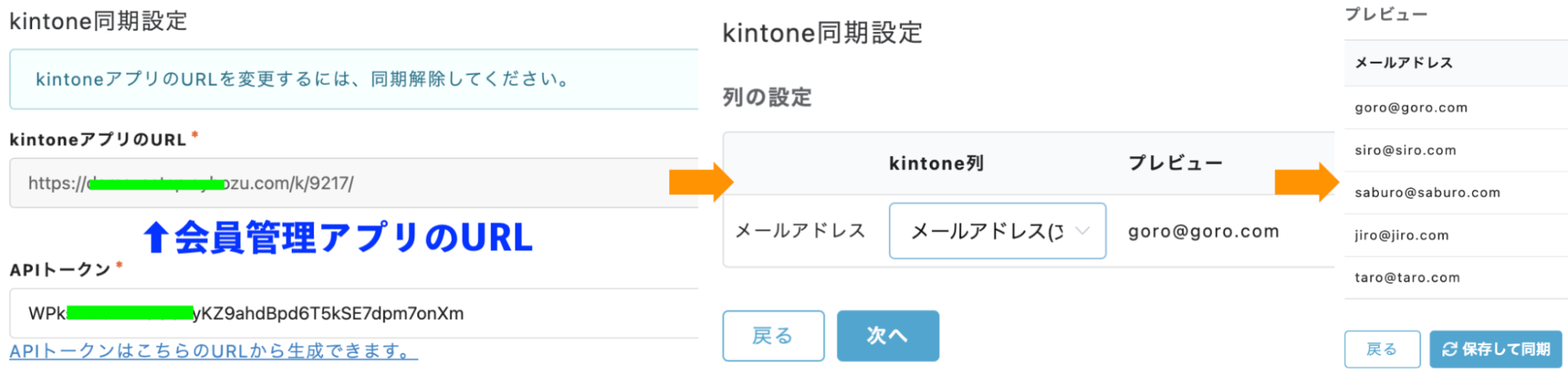Click the kintone app URL input field
This screenshot has height=374, width=1568.
[x=355, y=183]
